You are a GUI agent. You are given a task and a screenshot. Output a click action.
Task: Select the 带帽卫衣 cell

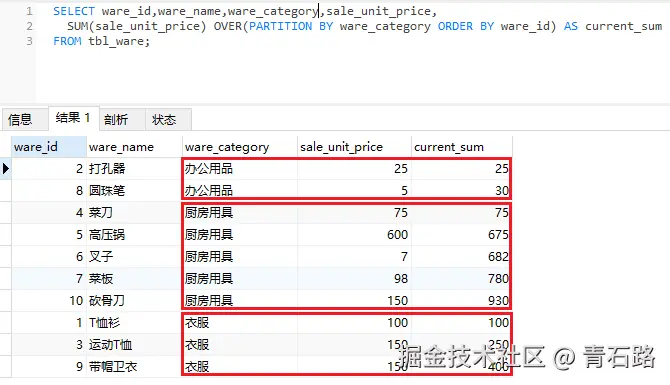coord(135,367)
